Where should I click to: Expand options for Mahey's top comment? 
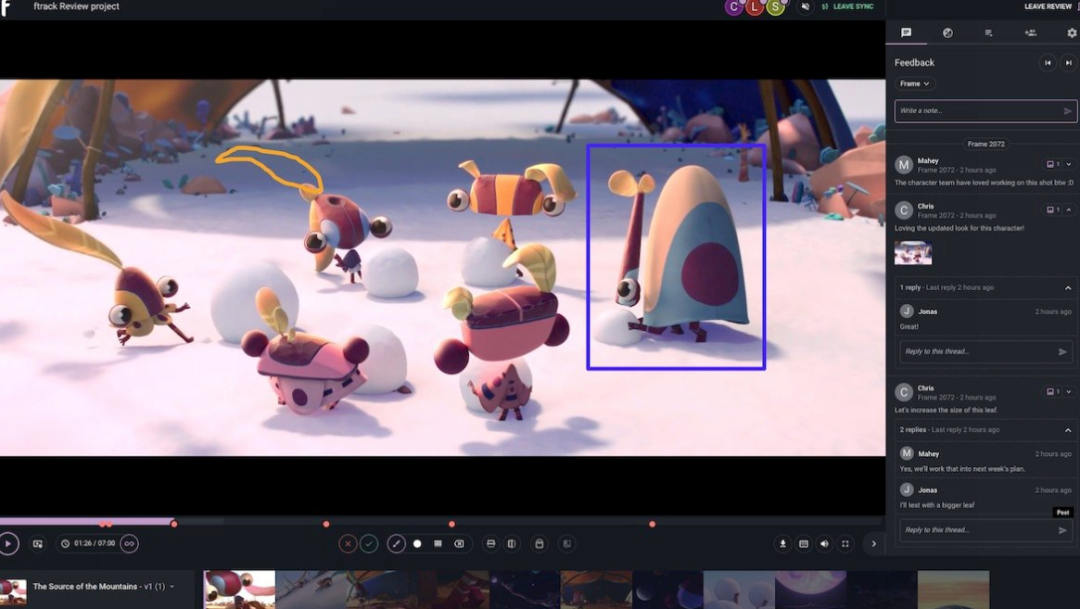(x=1069, y=164)
